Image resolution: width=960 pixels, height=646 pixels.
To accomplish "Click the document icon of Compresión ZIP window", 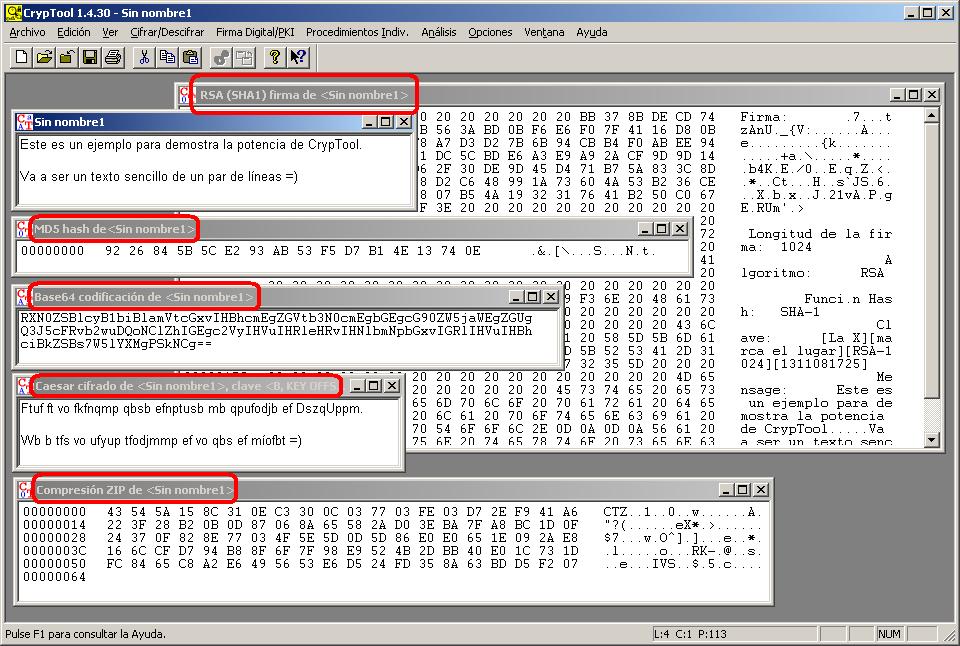I will pos(24,489).
